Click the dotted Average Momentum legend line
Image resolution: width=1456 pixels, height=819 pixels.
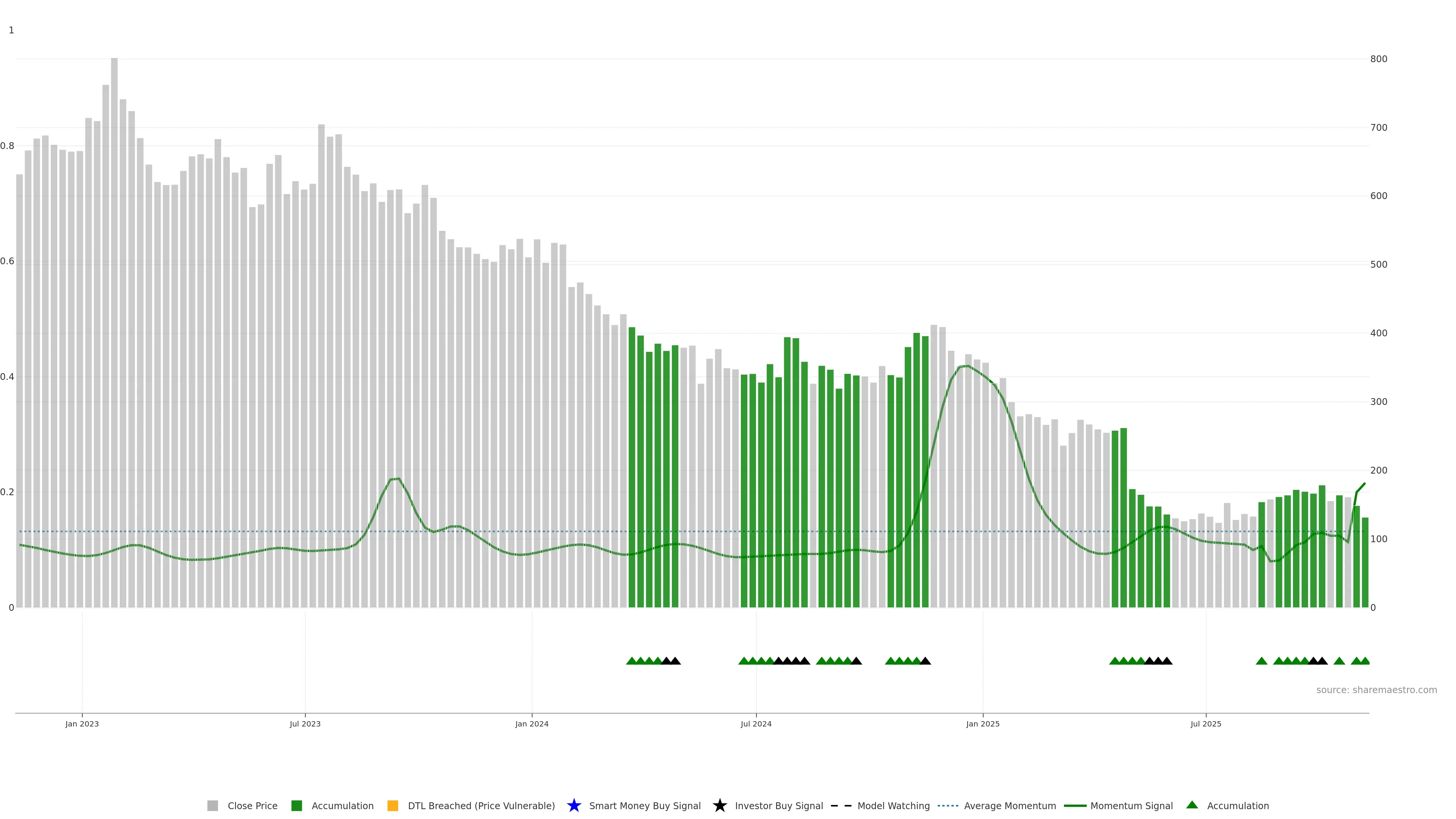pos(948,806)
